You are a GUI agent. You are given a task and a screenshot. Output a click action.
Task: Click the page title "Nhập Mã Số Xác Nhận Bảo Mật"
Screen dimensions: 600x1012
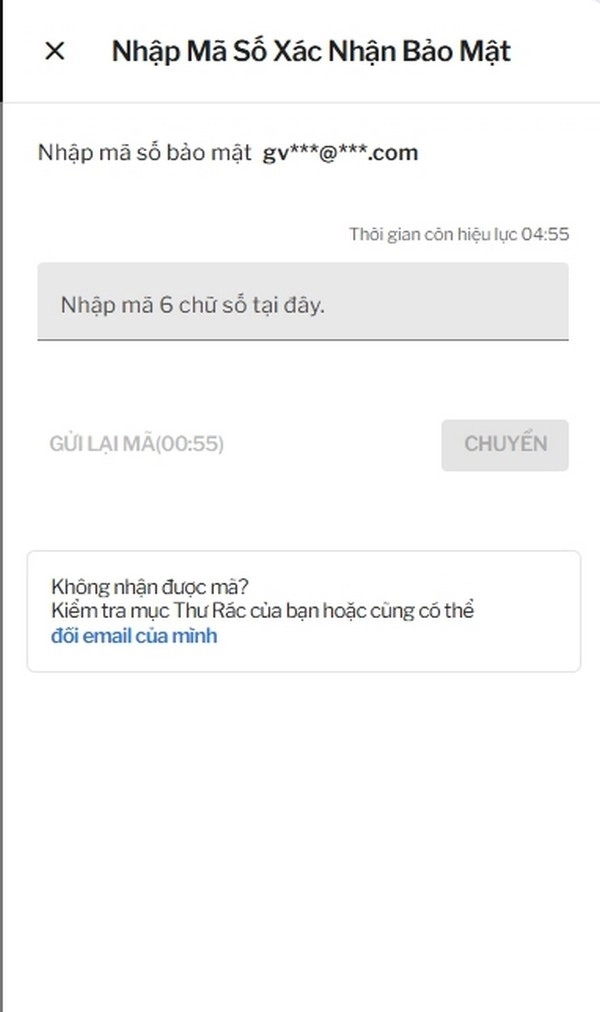tap(311, 51)
